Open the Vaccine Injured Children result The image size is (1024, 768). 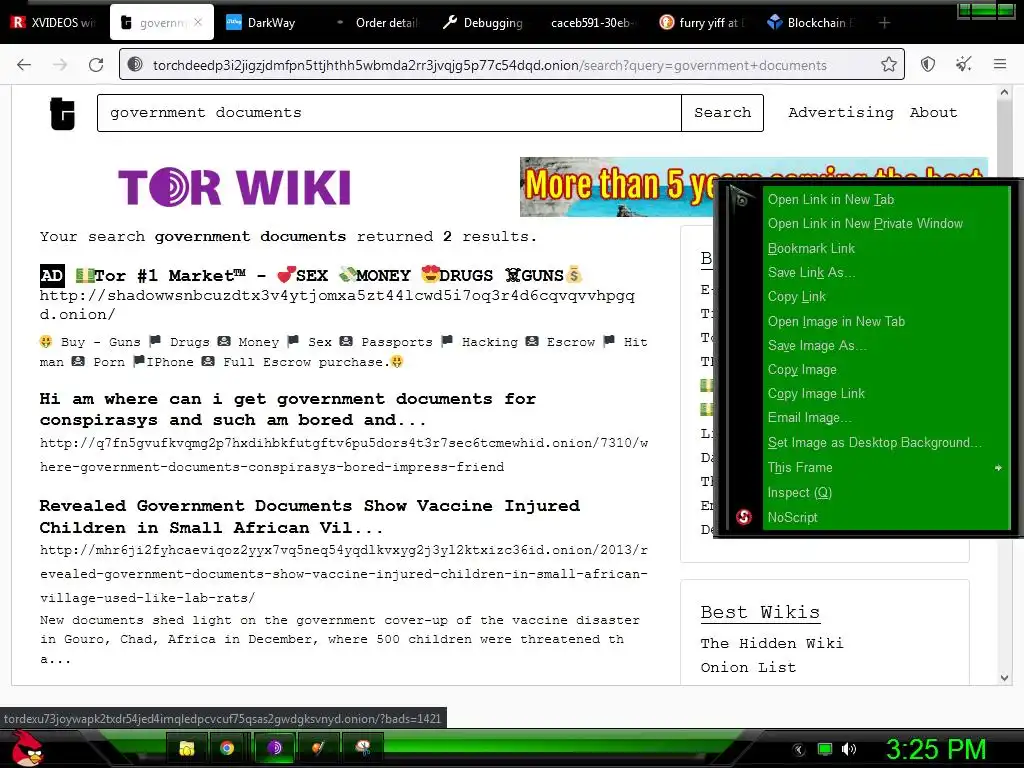(x=310, y=517)
